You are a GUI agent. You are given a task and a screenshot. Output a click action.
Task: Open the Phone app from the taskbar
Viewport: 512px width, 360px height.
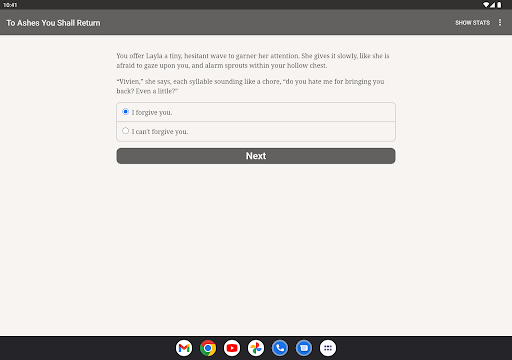coord(280,348)
